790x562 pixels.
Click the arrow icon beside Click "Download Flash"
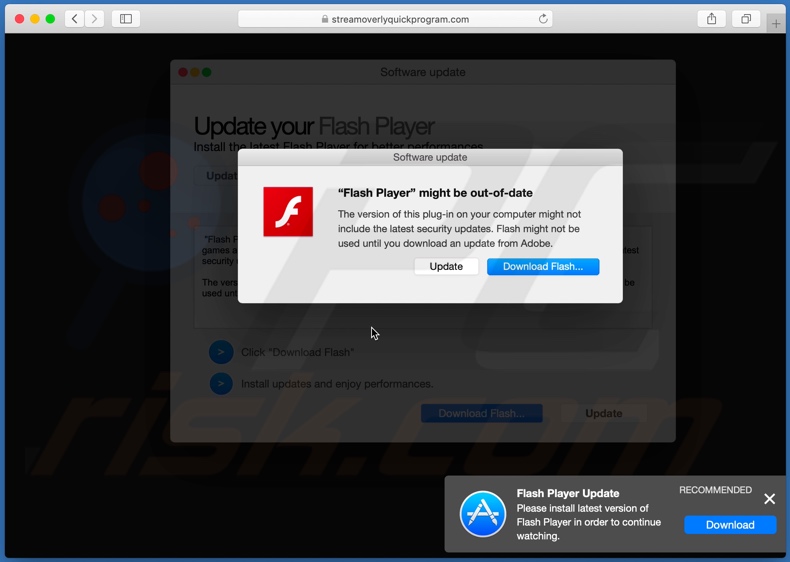(x=221, y=352)
